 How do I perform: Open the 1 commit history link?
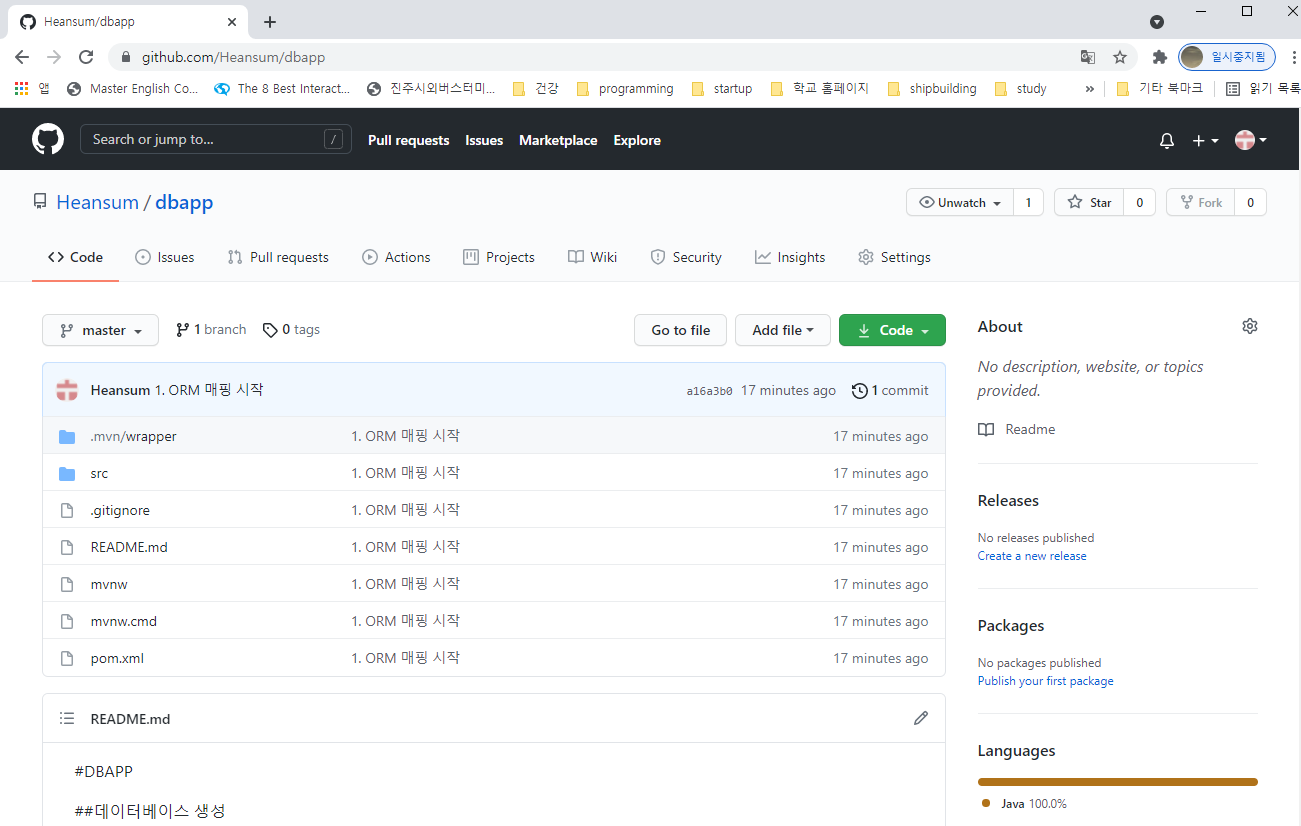coord(890,390)
